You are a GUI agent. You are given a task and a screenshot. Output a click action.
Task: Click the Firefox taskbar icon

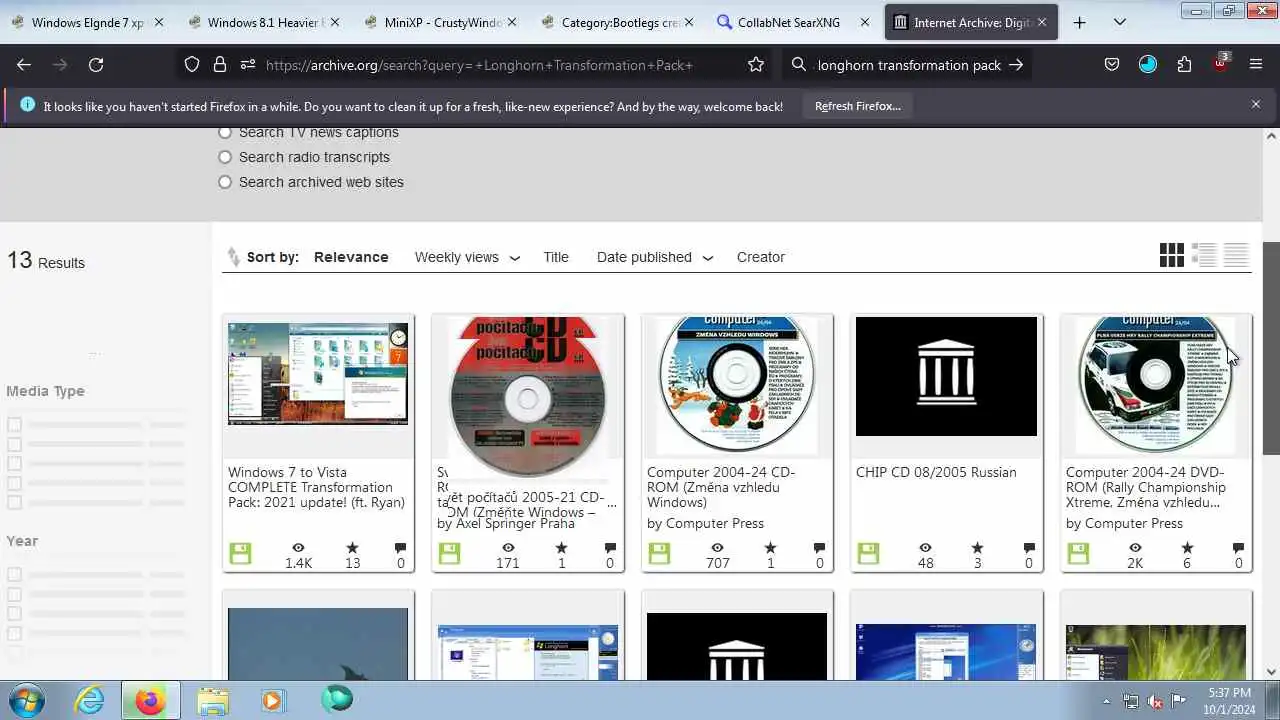point(150,700)
